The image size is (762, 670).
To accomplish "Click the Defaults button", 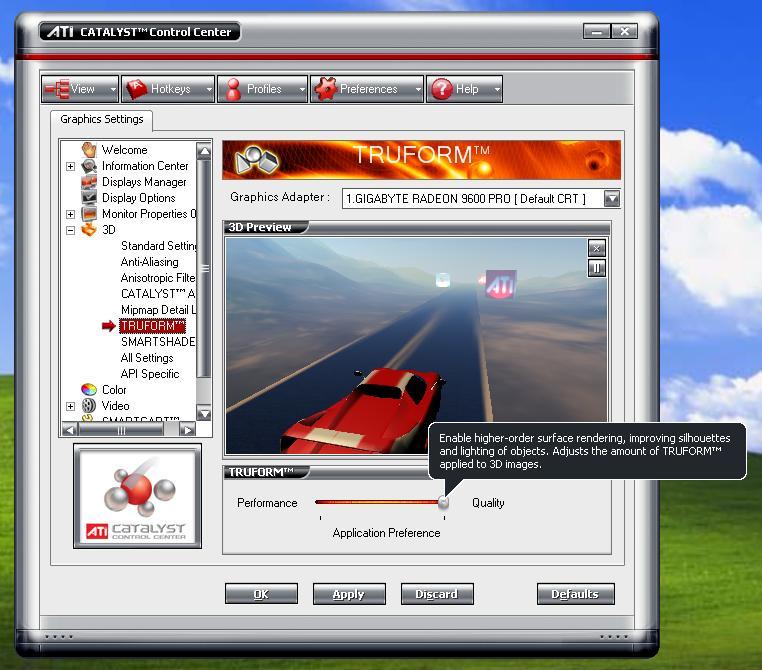I will 575,594.
